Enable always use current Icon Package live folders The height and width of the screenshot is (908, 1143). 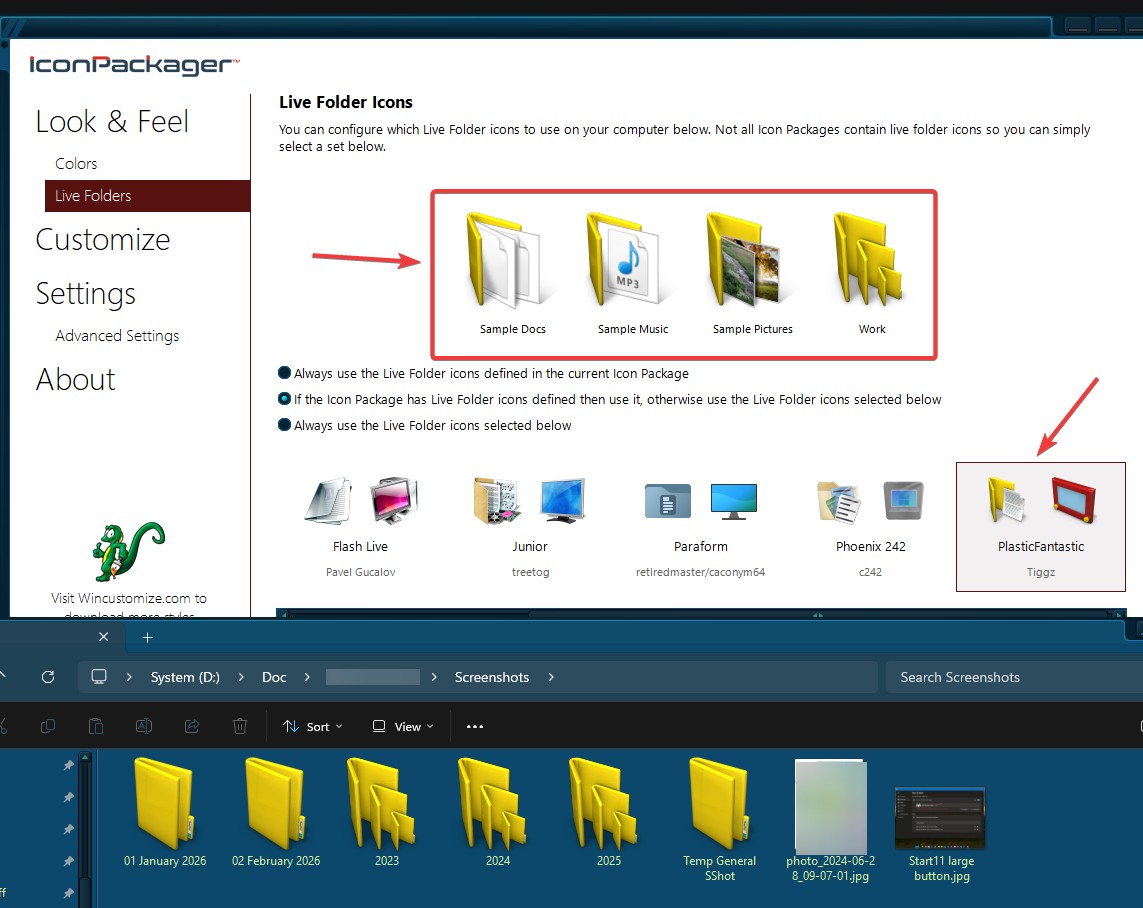(285, 373)
